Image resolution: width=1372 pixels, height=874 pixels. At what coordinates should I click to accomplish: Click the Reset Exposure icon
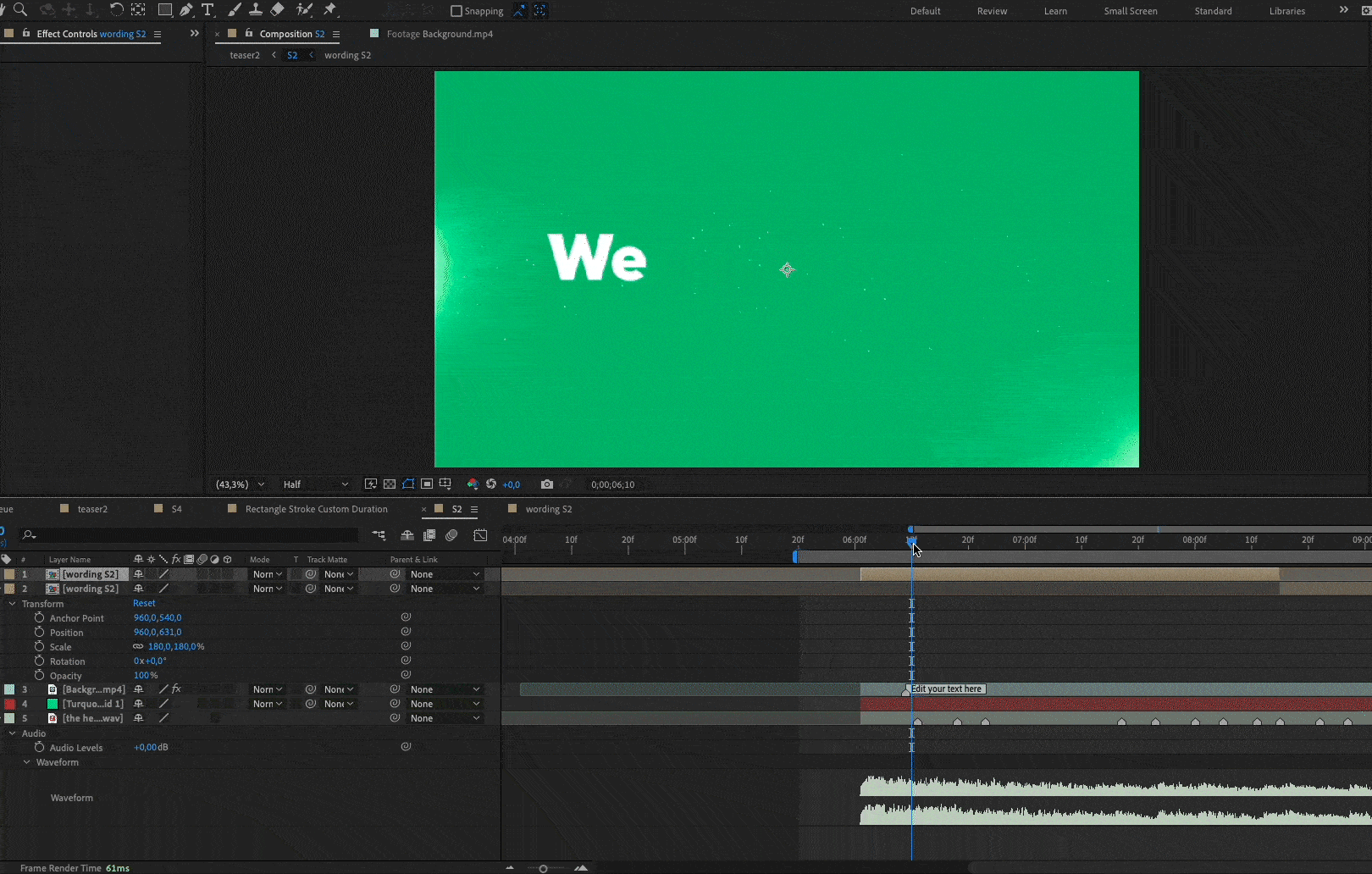click(491, 484)
